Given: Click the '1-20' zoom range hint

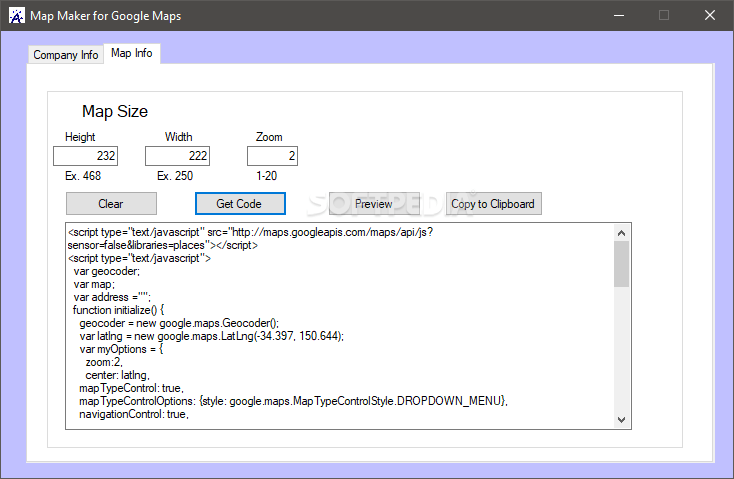Looking at the screenshot, I should pos(266,176).
